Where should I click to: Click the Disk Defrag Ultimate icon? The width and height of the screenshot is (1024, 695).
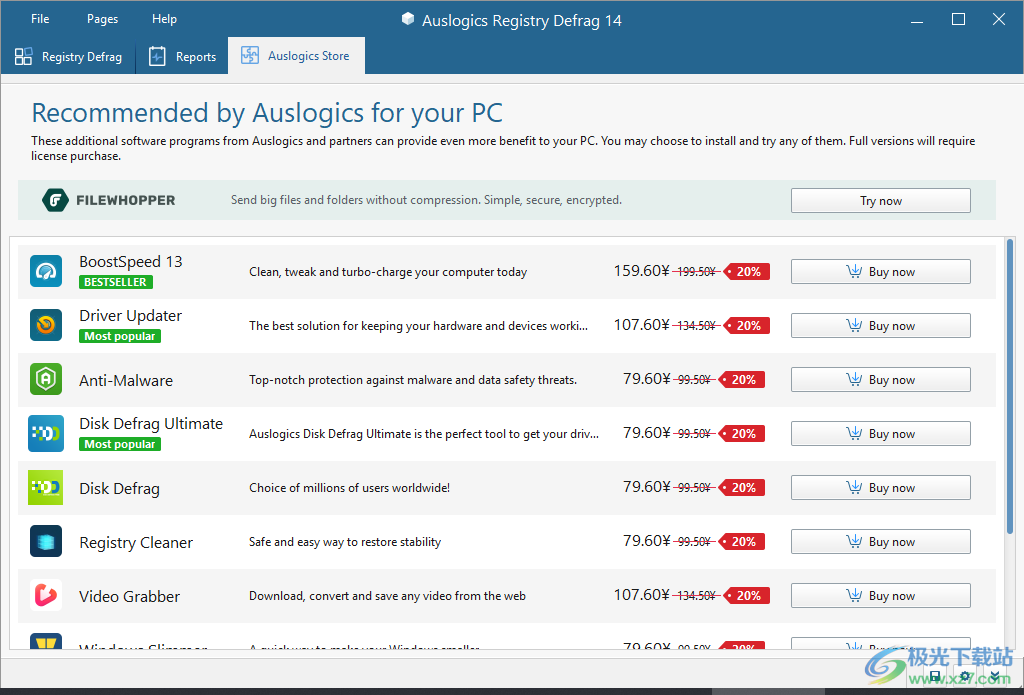tap(46, 433)
